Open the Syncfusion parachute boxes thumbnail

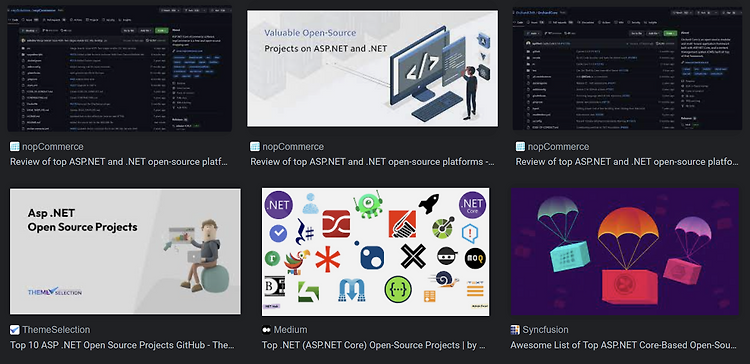tap(625, 252)
